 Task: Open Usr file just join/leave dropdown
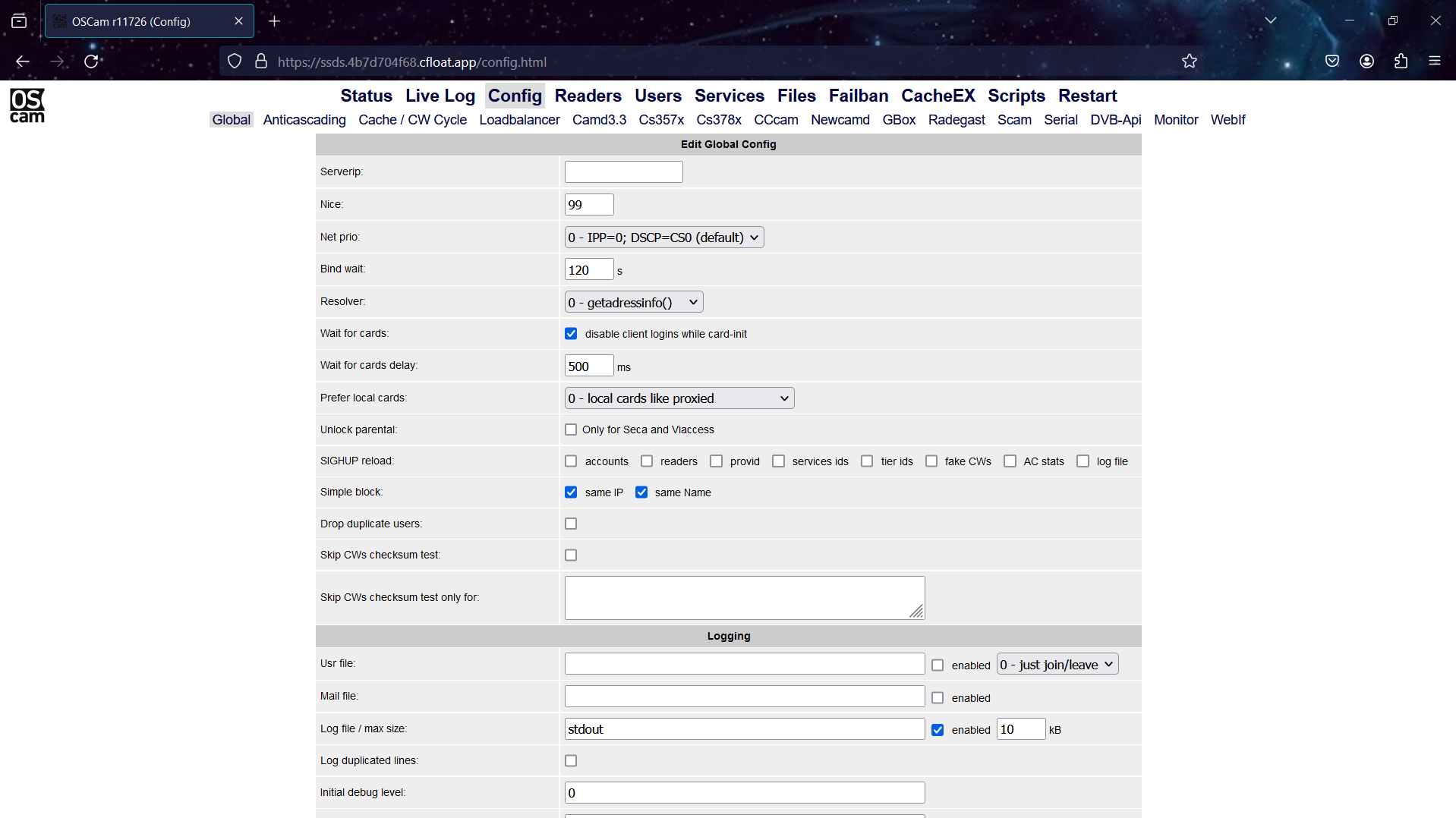coord(1057,665)
